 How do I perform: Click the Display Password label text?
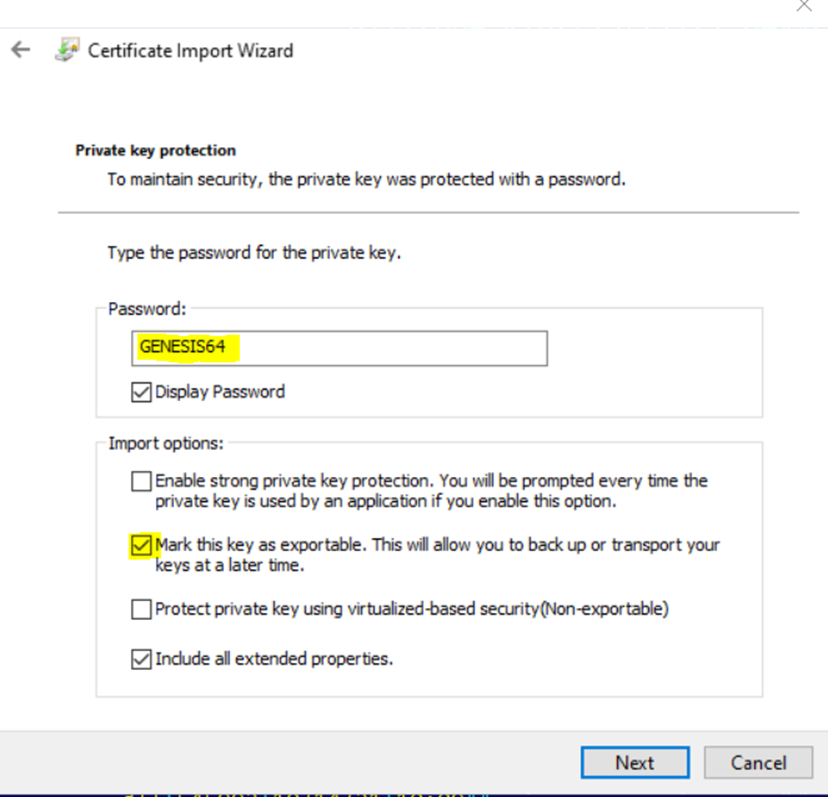[x=220, y=392]
